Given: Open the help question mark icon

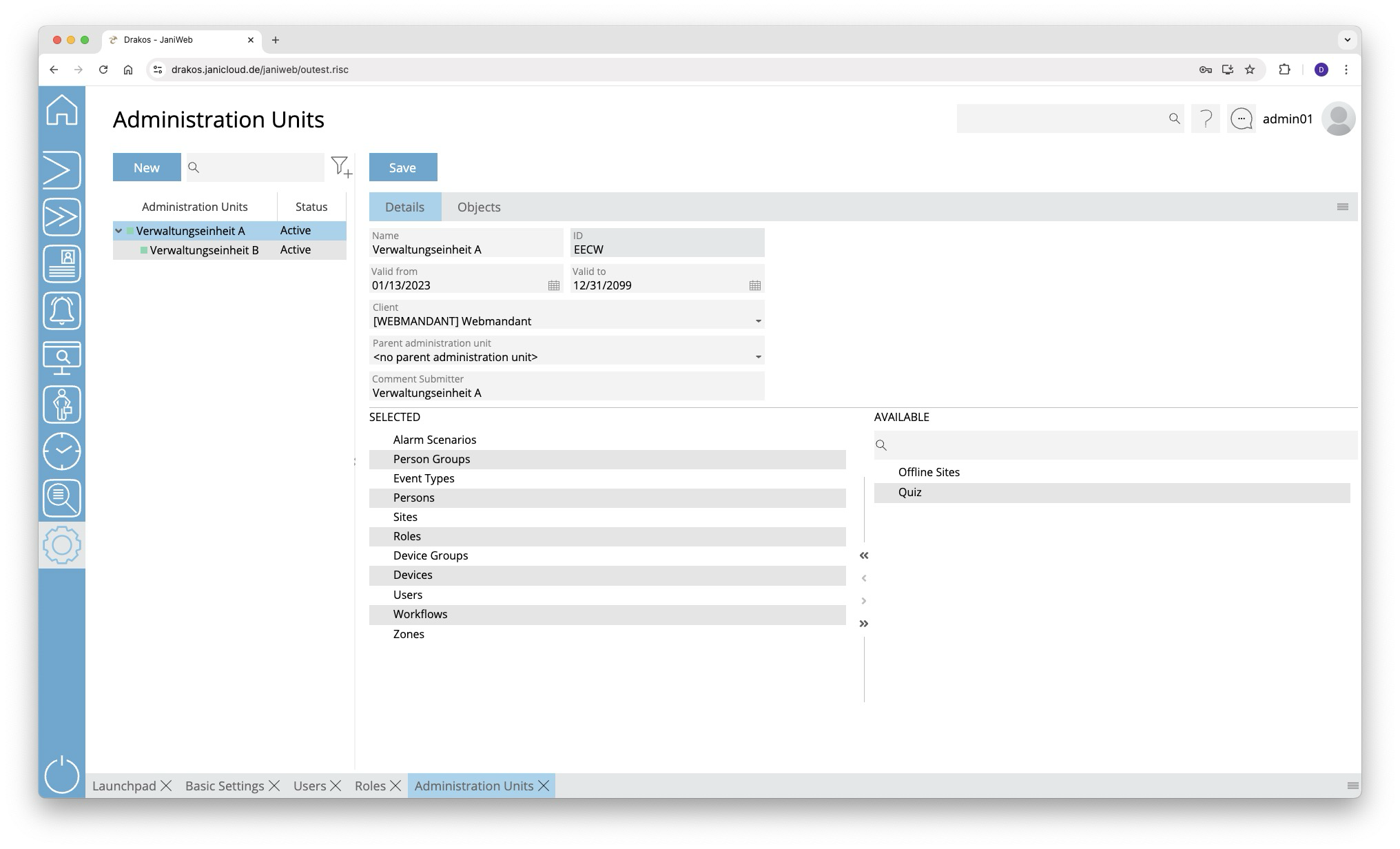Looking at the screenshot, I should point(1206,119).
